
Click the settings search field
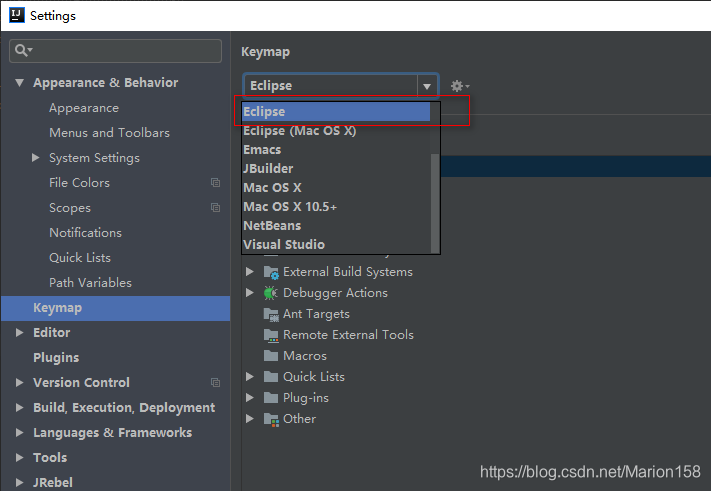coord(115,50)
